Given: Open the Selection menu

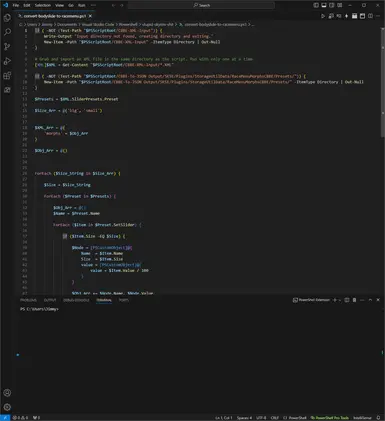Looking at the screenshot, I should 43,5.
